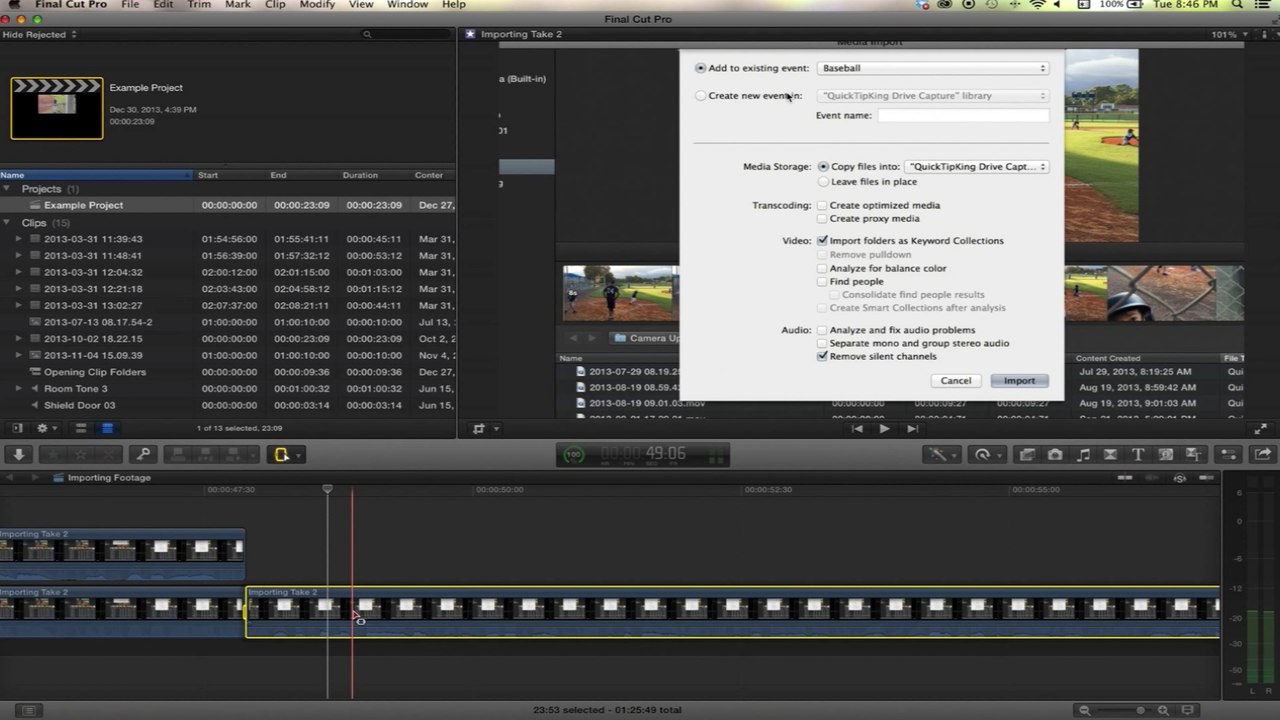This screenshot has width=1280, height=720.
Task: Open the Generators browser icon
Action: tap(1166, 454)
